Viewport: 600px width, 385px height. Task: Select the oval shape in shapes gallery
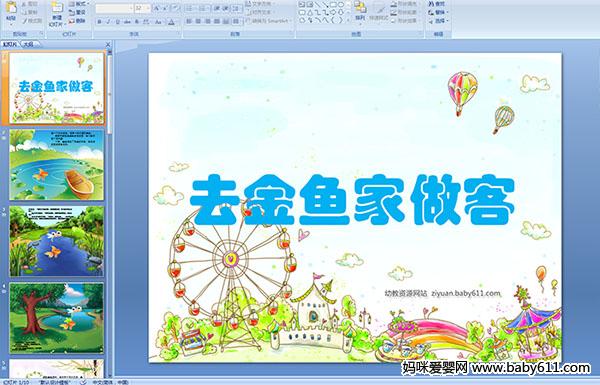point(341,4)
